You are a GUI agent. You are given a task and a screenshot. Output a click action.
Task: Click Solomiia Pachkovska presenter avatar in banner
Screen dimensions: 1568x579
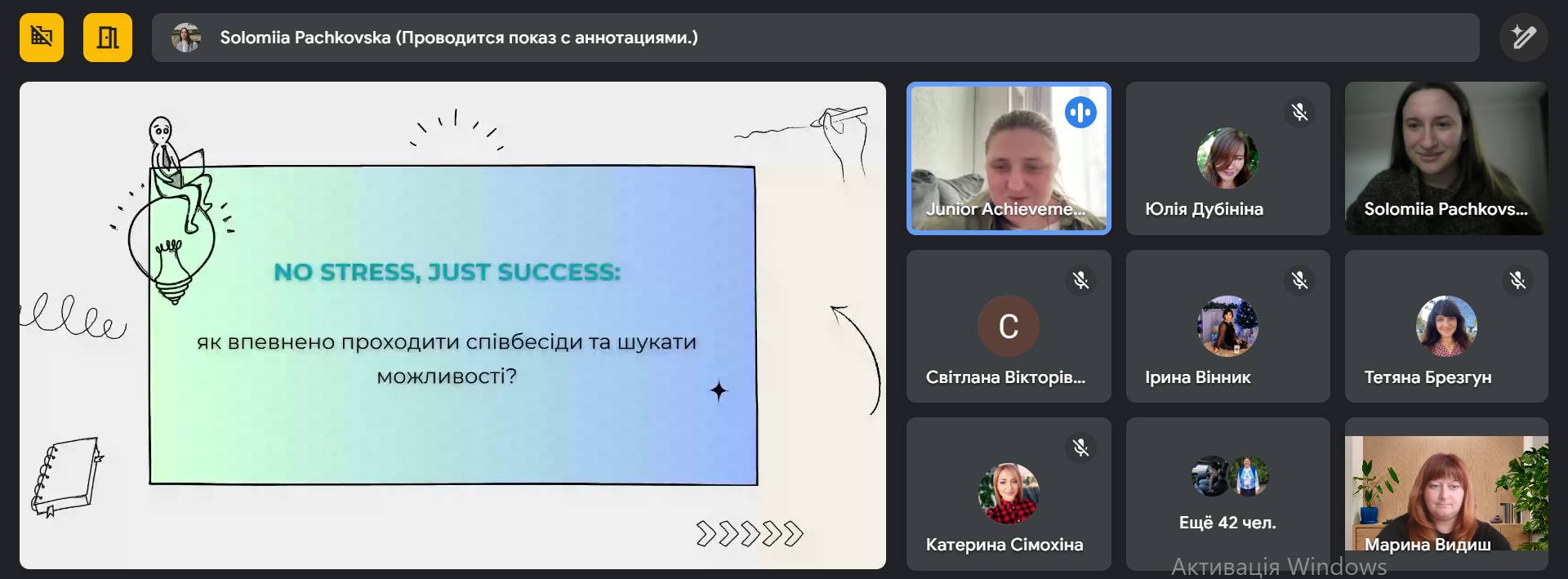tap(186, 38)
